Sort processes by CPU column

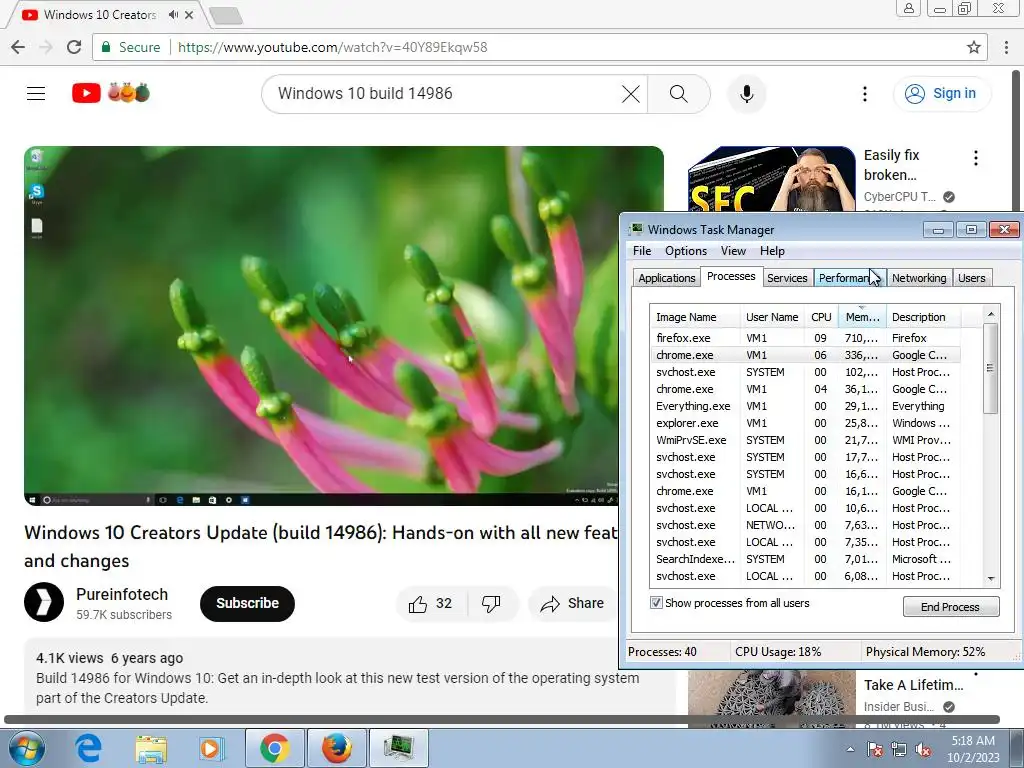pyautogui.click(x=821, y=317)
